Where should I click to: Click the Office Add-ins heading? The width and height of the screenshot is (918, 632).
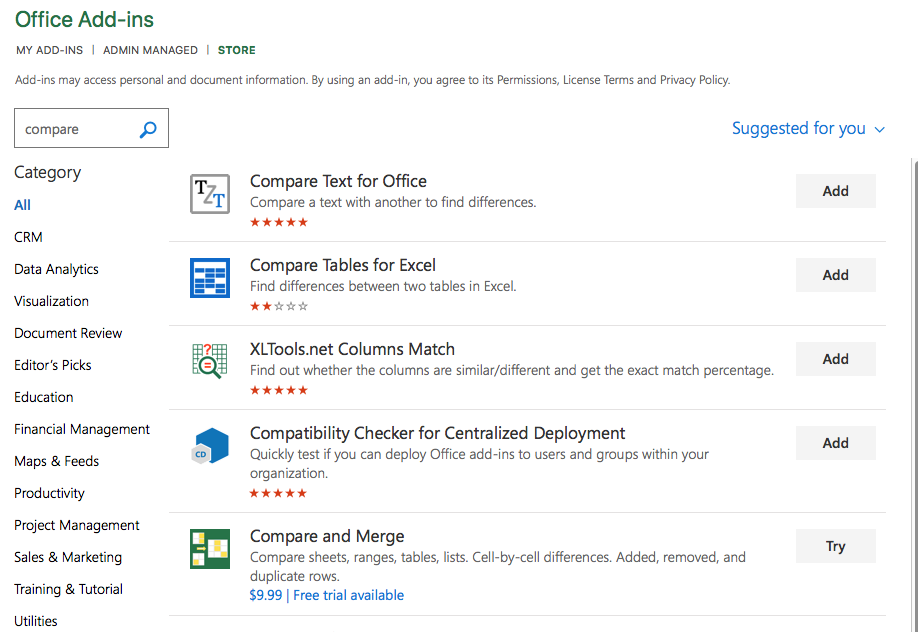point(84,19)
